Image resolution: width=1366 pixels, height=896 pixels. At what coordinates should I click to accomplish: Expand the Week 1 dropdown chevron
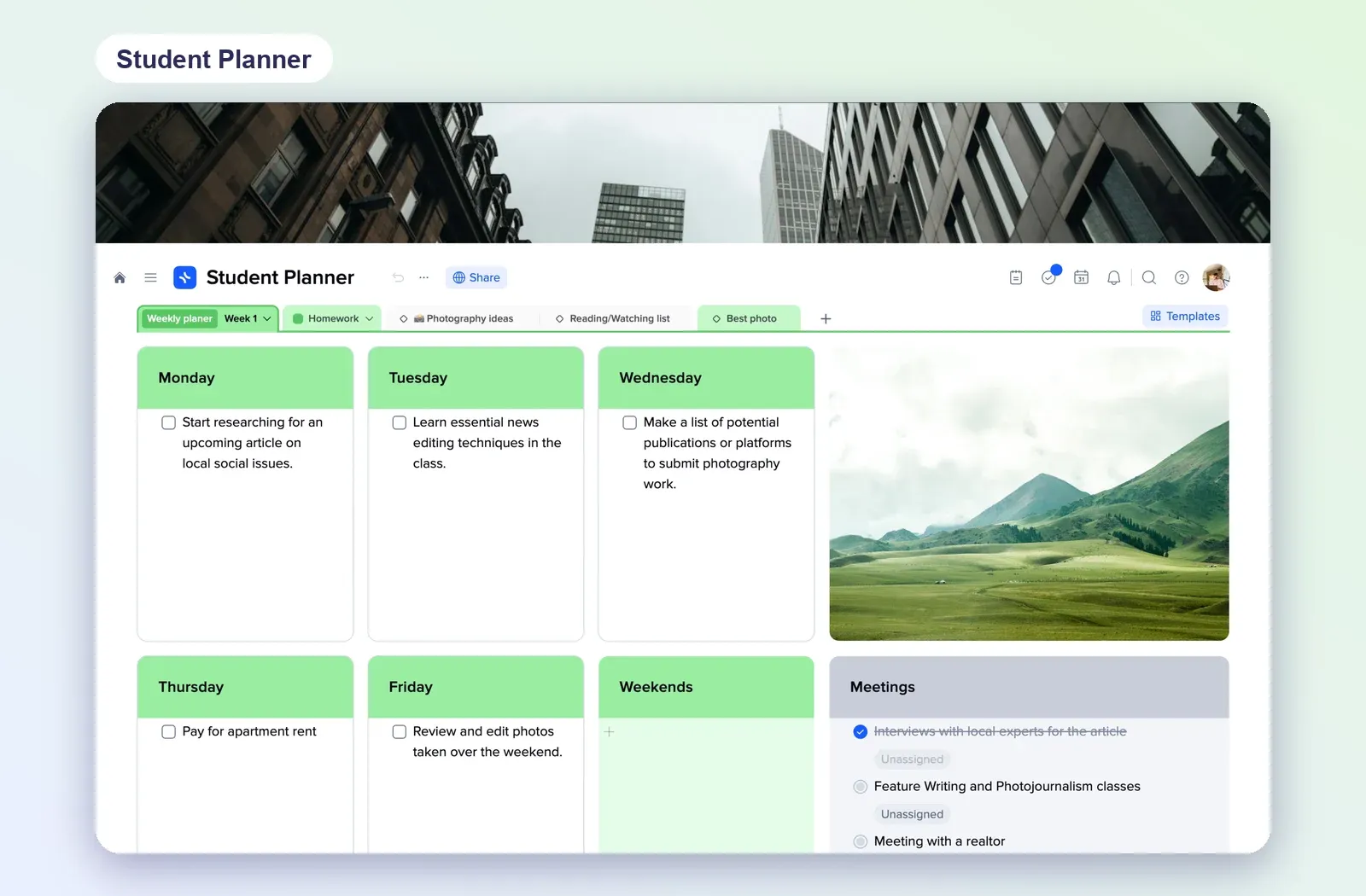[267, 318]
